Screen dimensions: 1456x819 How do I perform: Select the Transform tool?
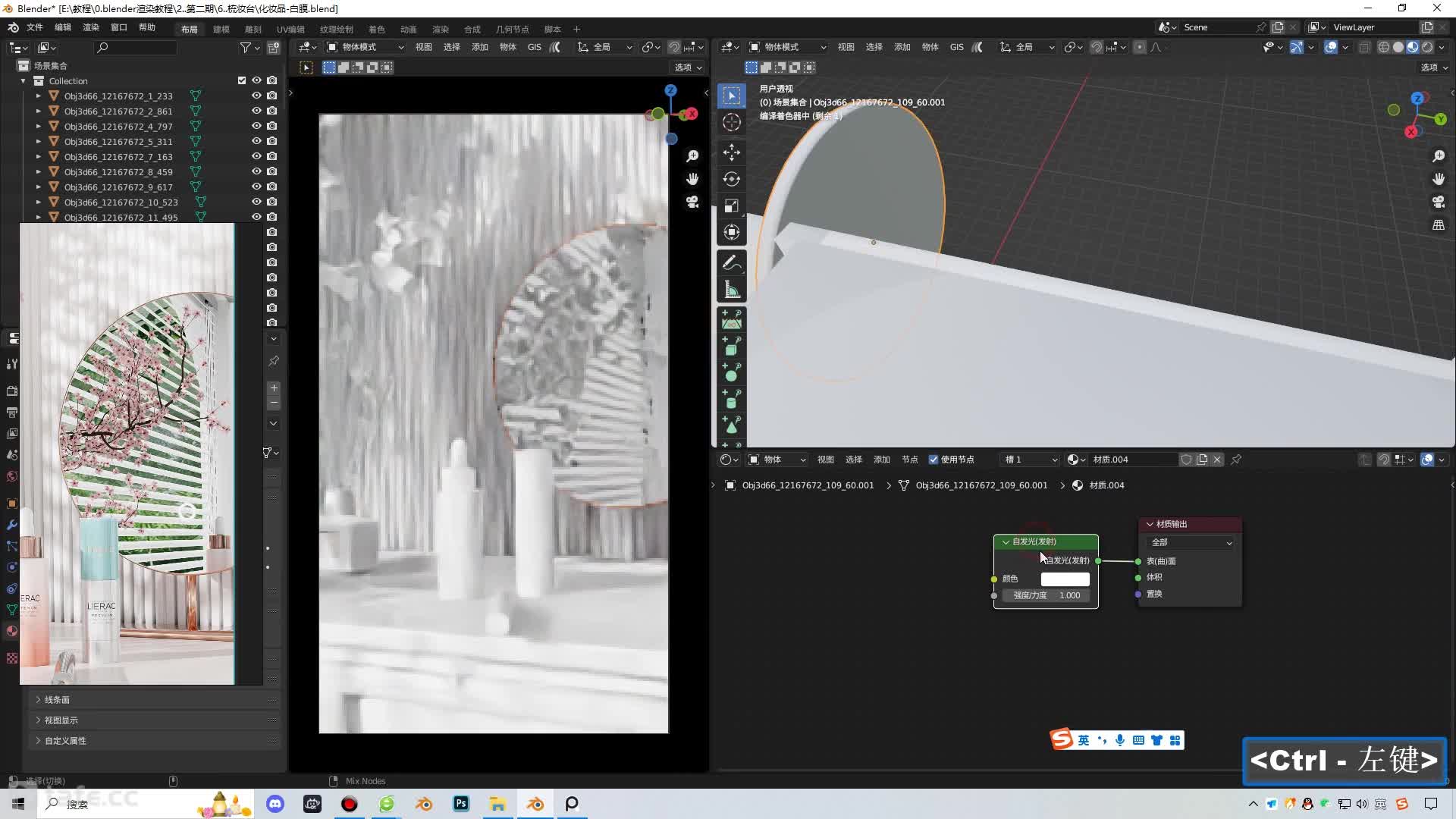pyautogui.click(x=731, y=232)
